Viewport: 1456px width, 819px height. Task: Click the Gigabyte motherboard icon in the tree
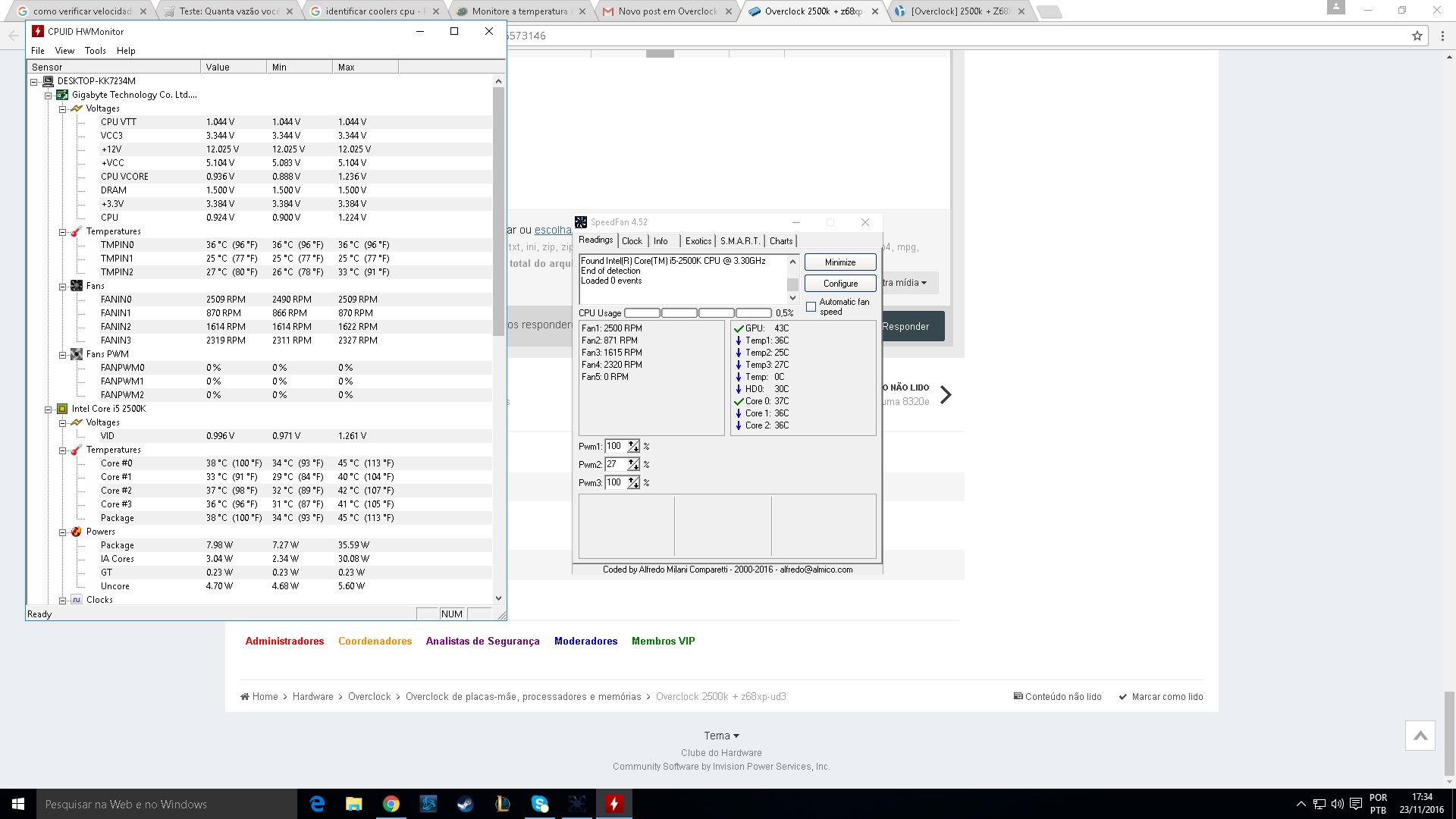[x=62, y=95]
